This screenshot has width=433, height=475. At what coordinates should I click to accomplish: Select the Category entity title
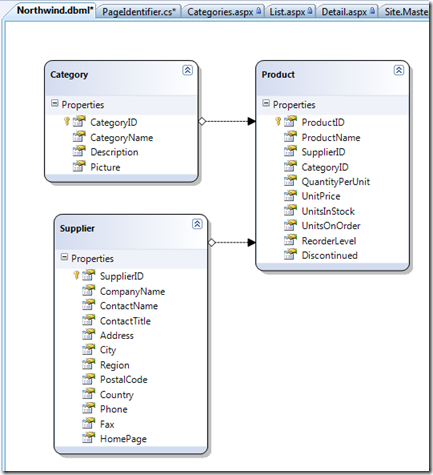tap(69, 75)
